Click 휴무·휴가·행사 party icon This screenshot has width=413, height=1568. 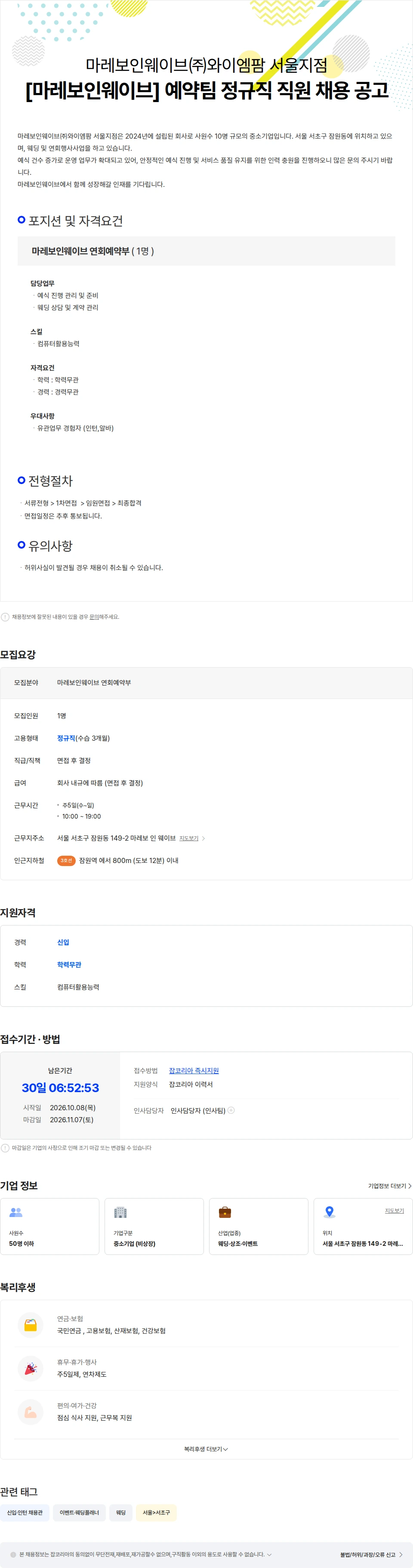coord(31,1368)
